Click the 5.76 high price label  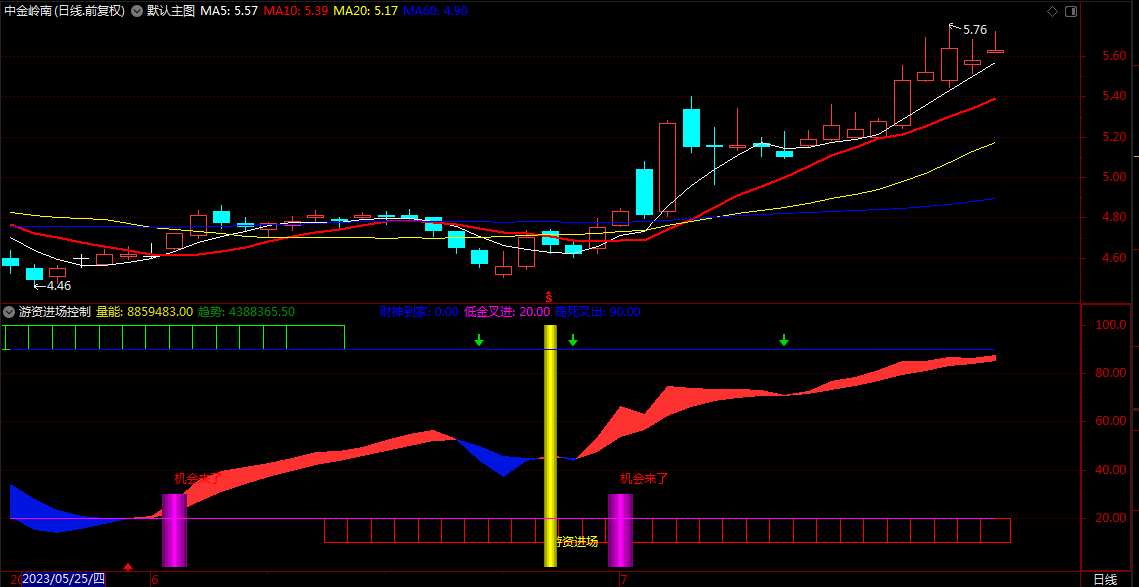pos(975,30)
